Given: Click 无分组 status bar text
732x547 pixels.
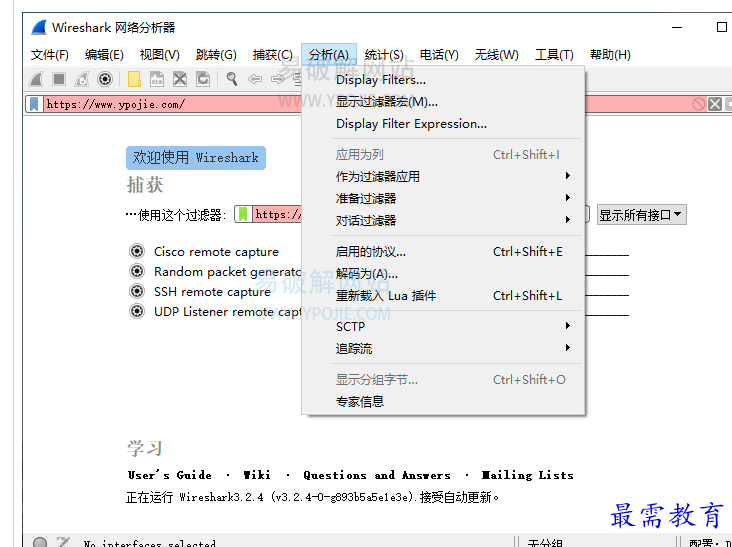Looking at the screenshot, I should [x=545, y=543].
